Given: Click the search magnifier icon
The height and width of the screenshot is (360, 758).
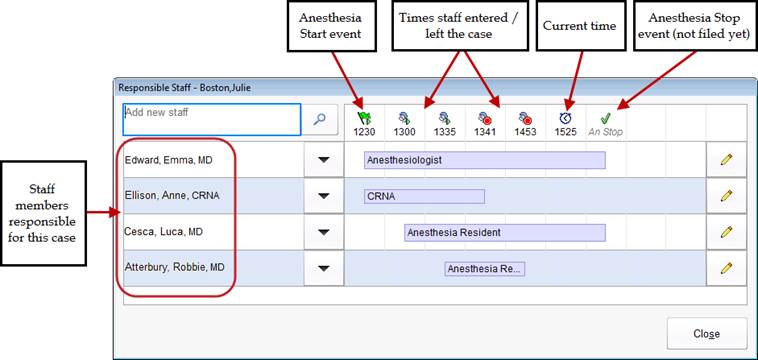Looking at the screenshot, I should [x=319, y=119].
